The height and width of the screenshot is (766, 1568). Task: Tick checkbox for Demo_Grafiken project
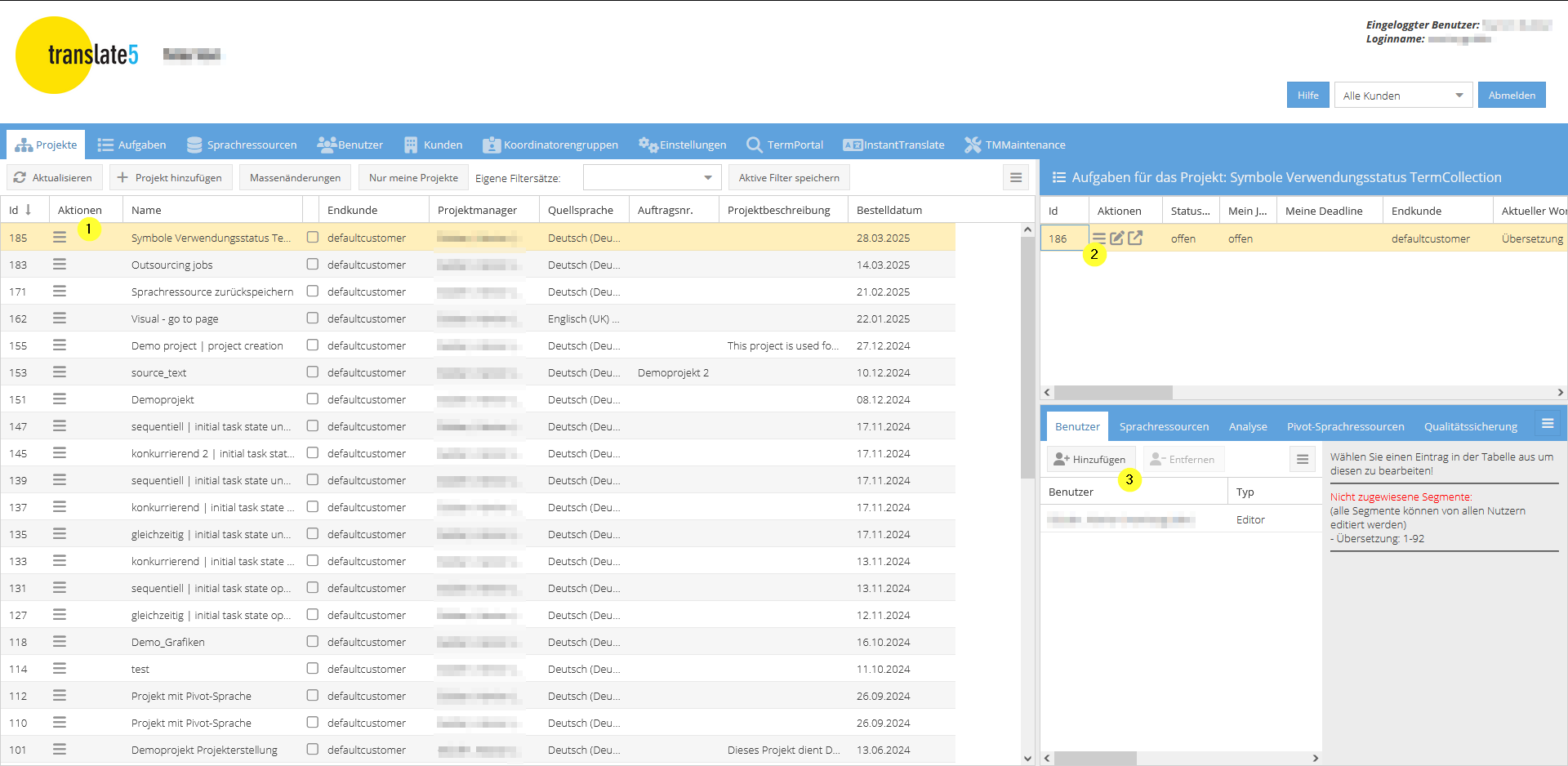[313, 641]
